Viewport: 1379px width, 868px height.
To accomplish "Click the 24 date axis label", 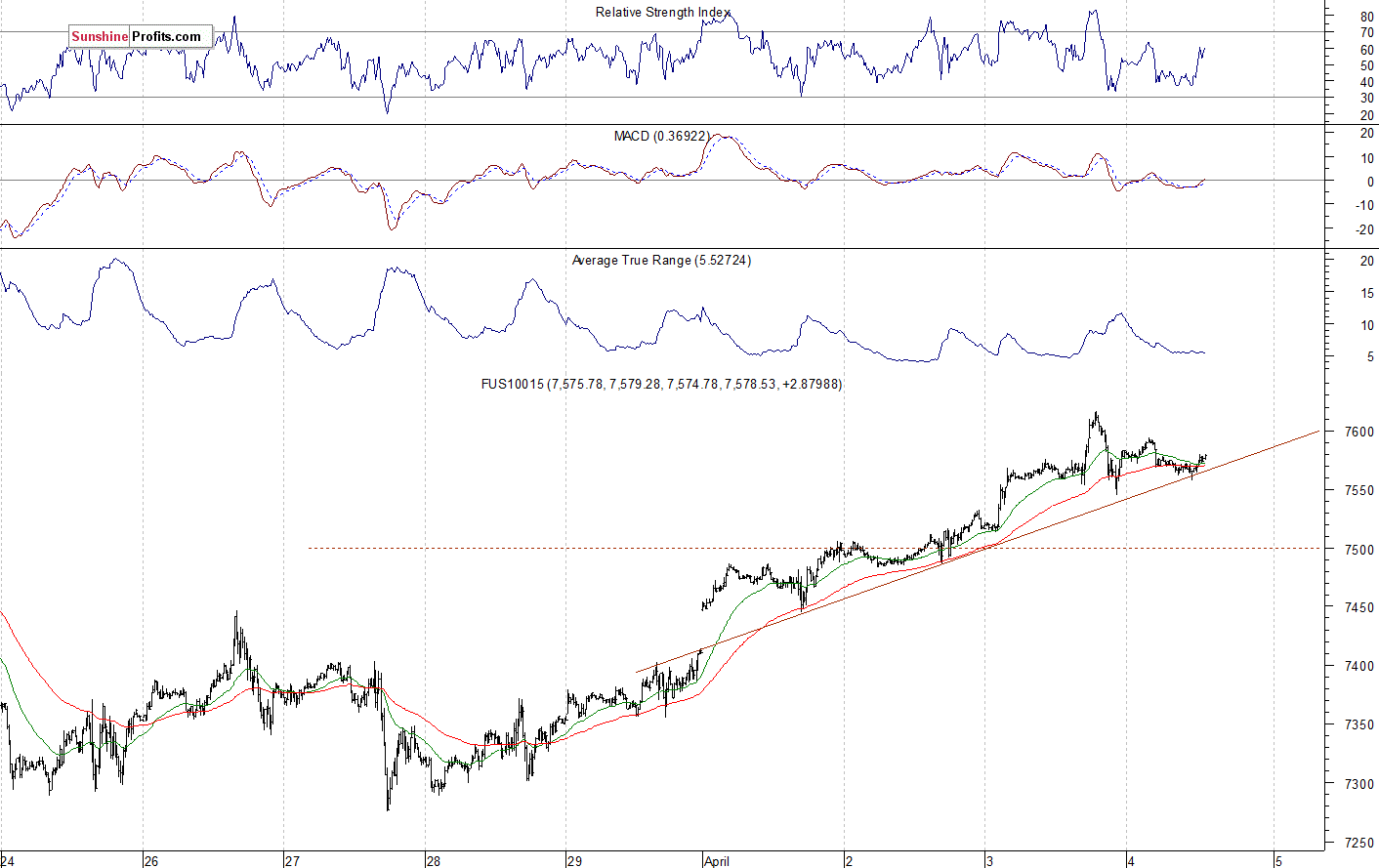I will click(x=9, y=861).
